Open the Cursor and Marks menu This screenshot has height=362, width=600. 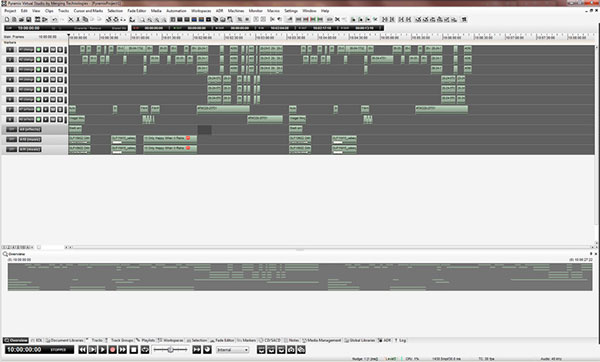pyautogui.click(x=88, y=11)
